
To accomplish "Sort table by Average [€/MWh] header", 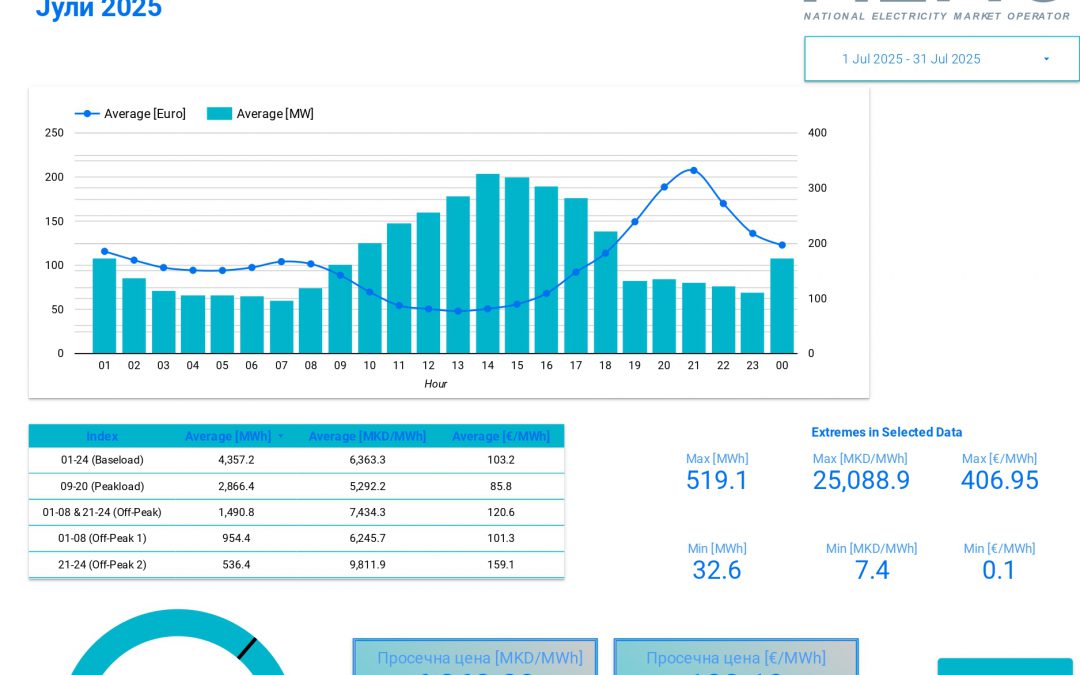I will (x=500, y=437).
